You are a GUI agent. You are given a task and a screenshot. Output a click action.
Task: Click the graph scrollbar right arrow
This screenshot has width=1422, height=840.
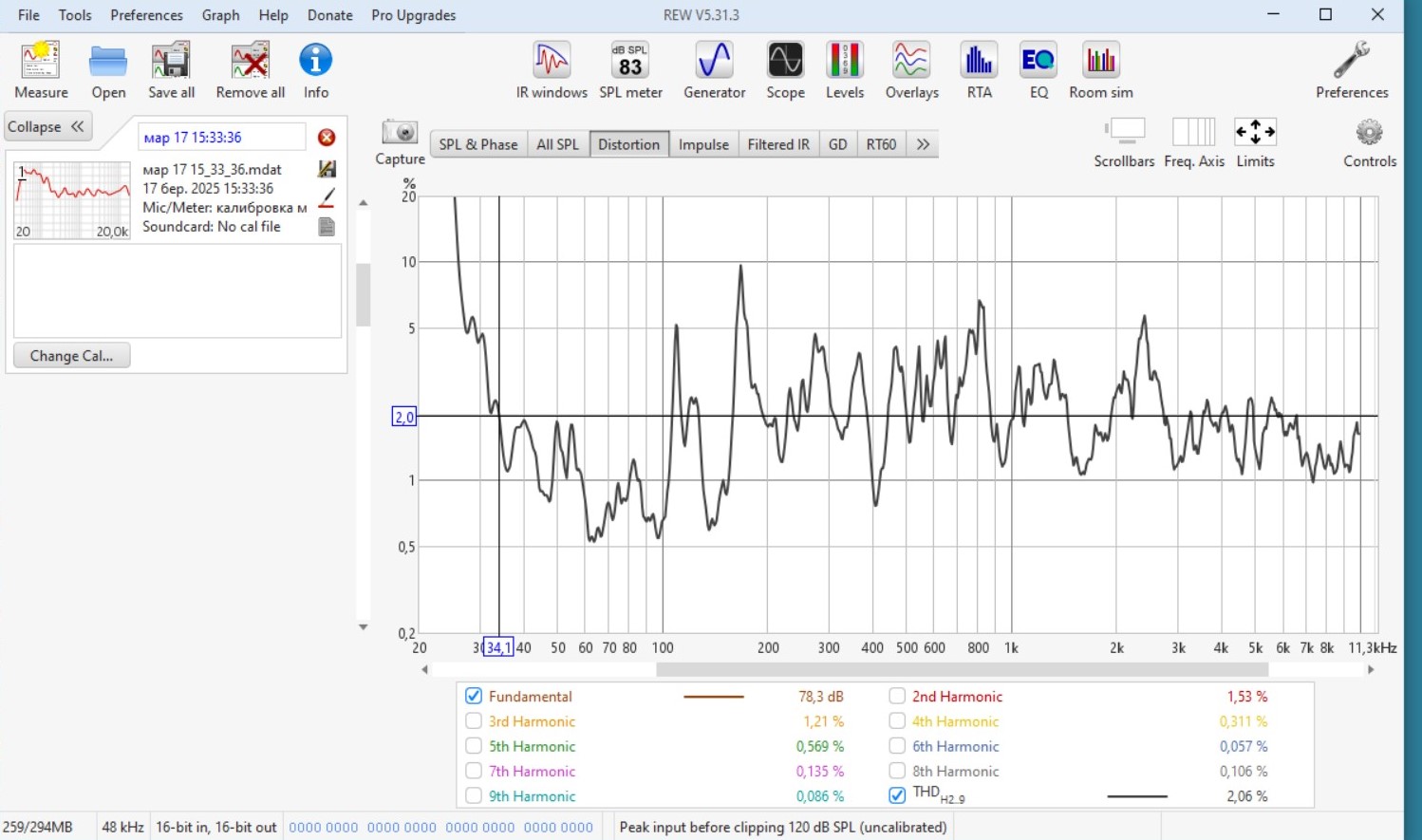point(1371,670)
